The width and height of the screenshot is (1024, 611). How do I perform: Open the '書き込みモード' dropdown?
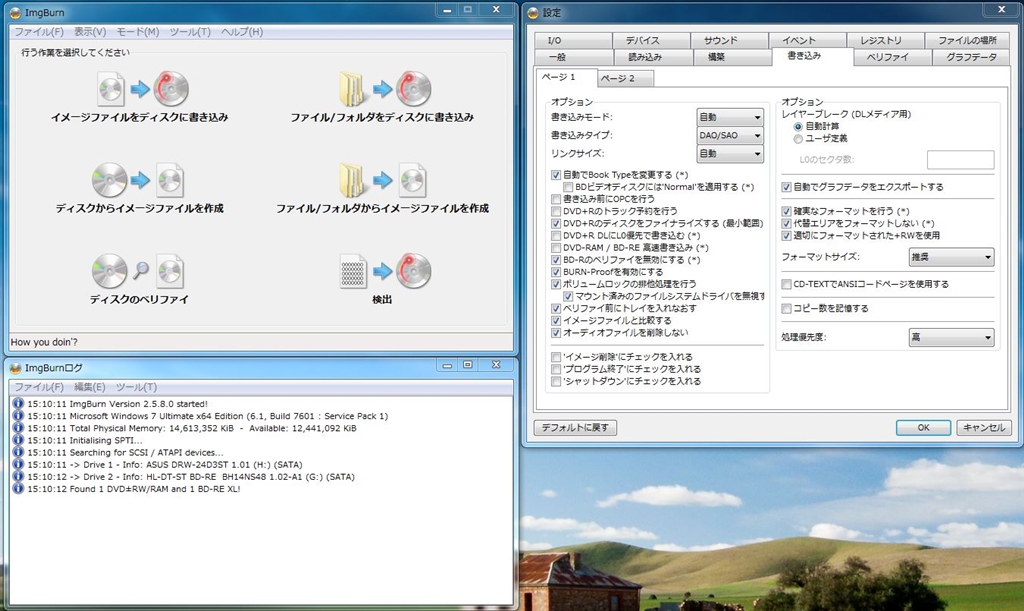[730, 117]
